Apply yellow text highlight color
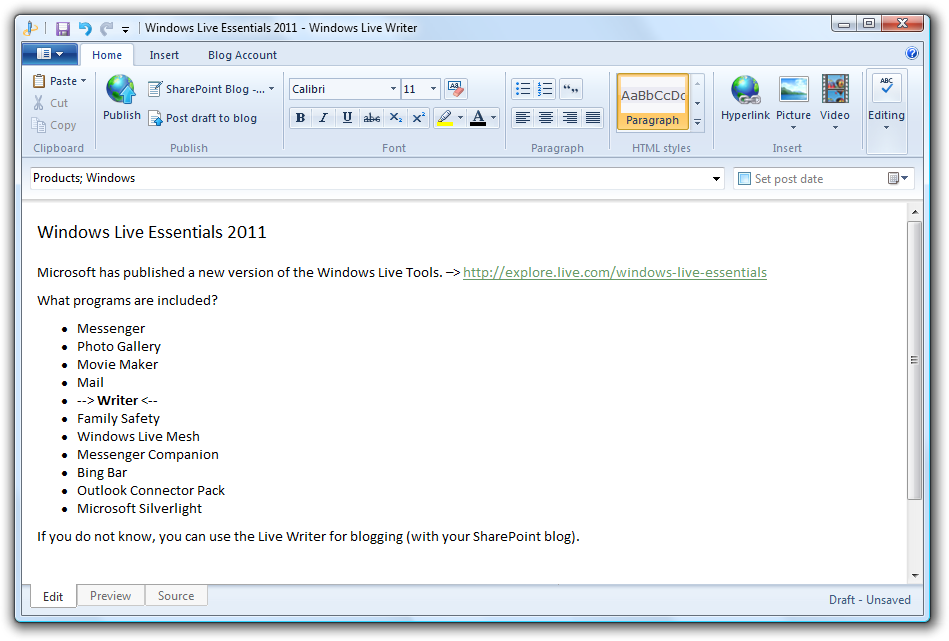Screen dimensions: 949x641 click(445, 117)
